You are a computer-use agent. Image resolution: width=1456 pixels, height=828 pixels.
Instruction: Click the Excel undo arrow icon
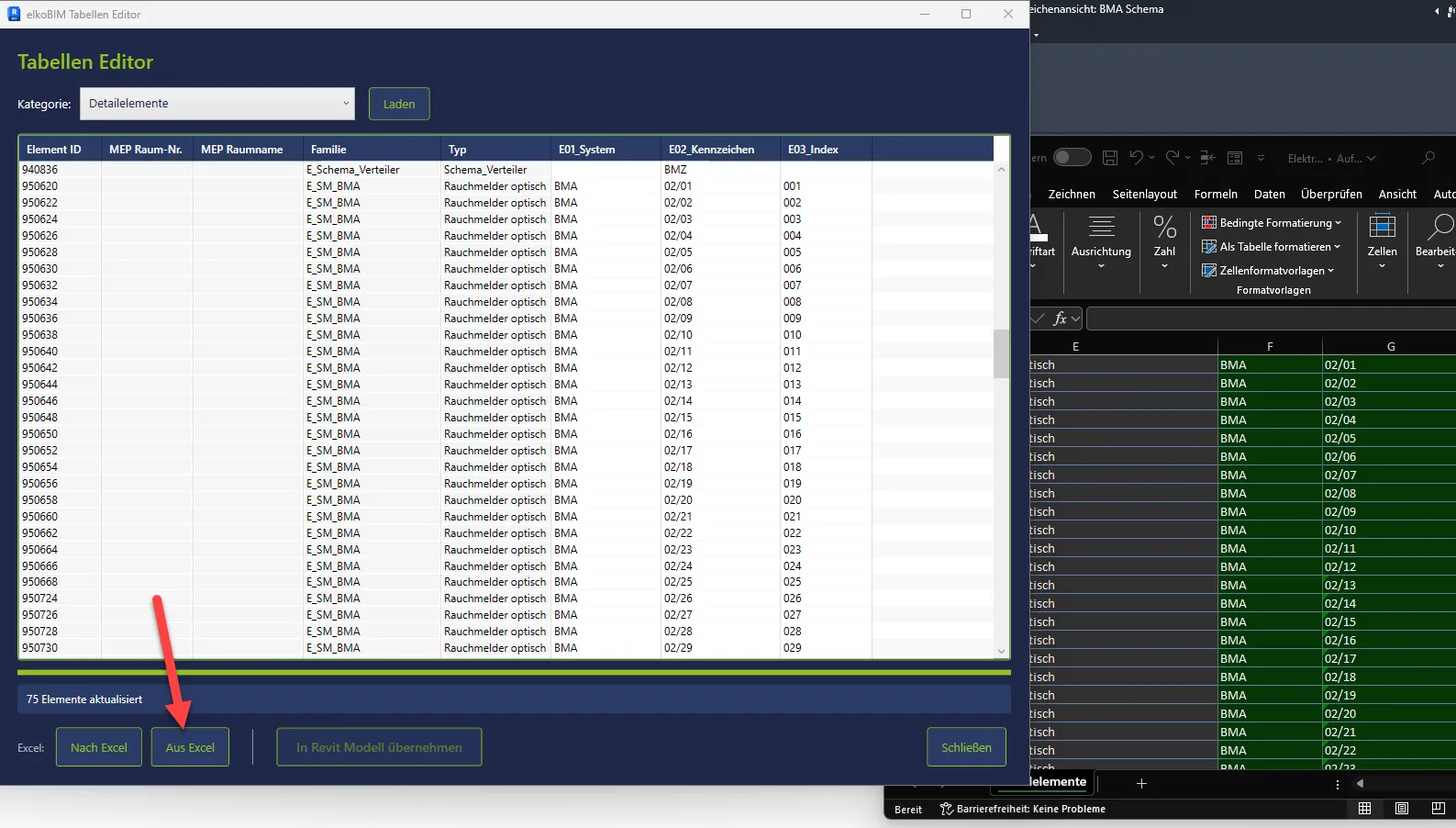pyautogui.click(x=1136, y=158)
